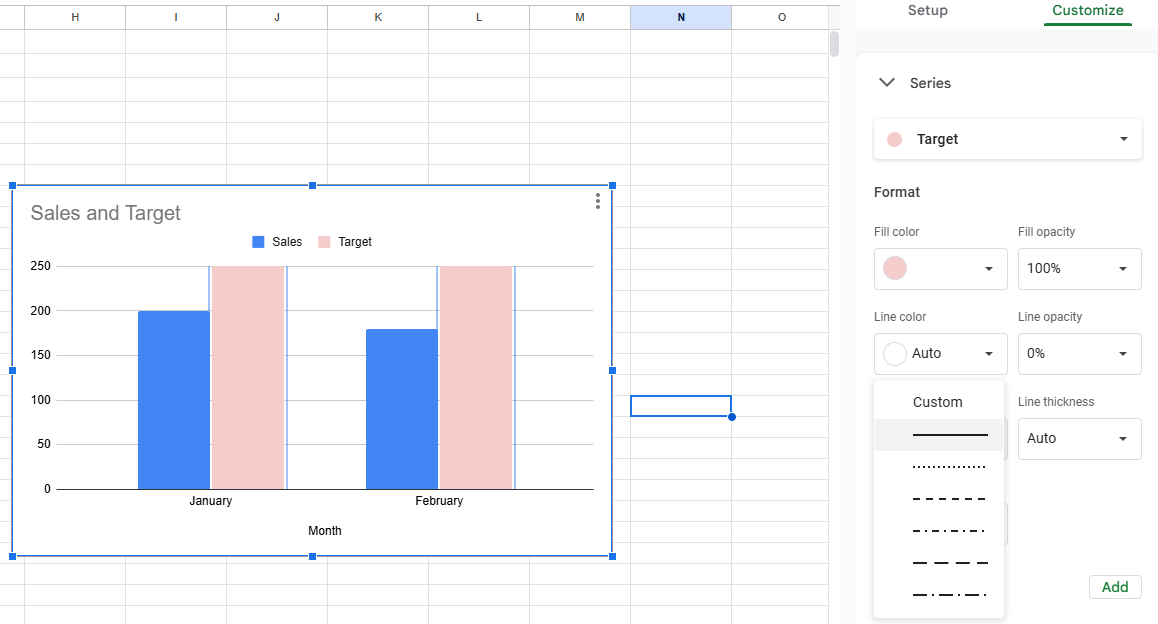Select the solid line dash type
This screenshot has height=624, width=1158.
click(949, 435)
